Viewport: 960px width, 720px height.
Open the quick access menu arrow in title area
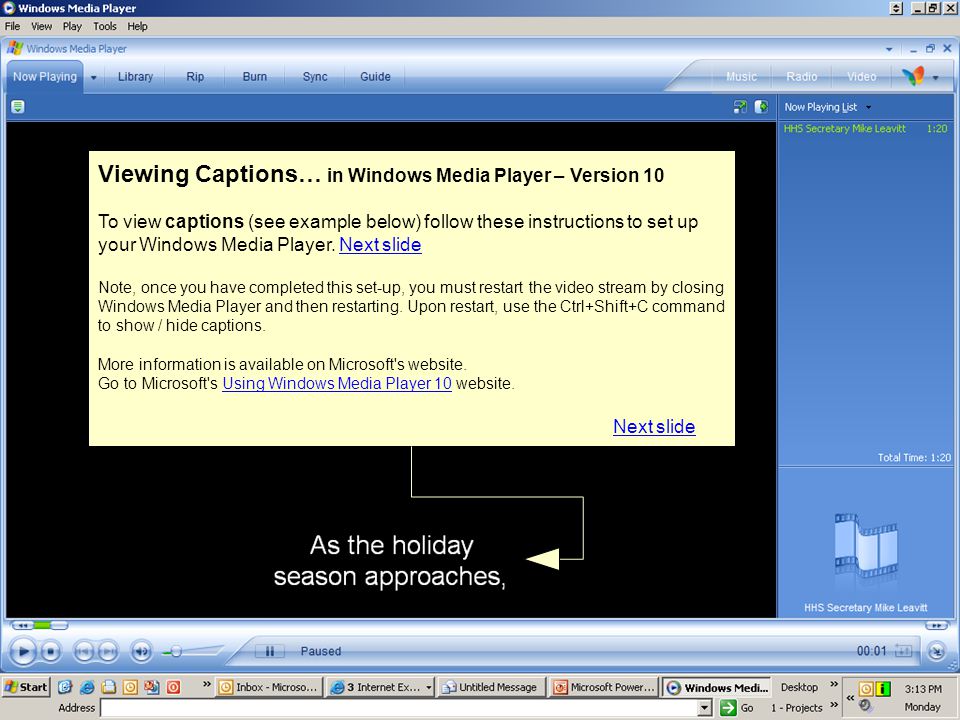click(889, 49)
